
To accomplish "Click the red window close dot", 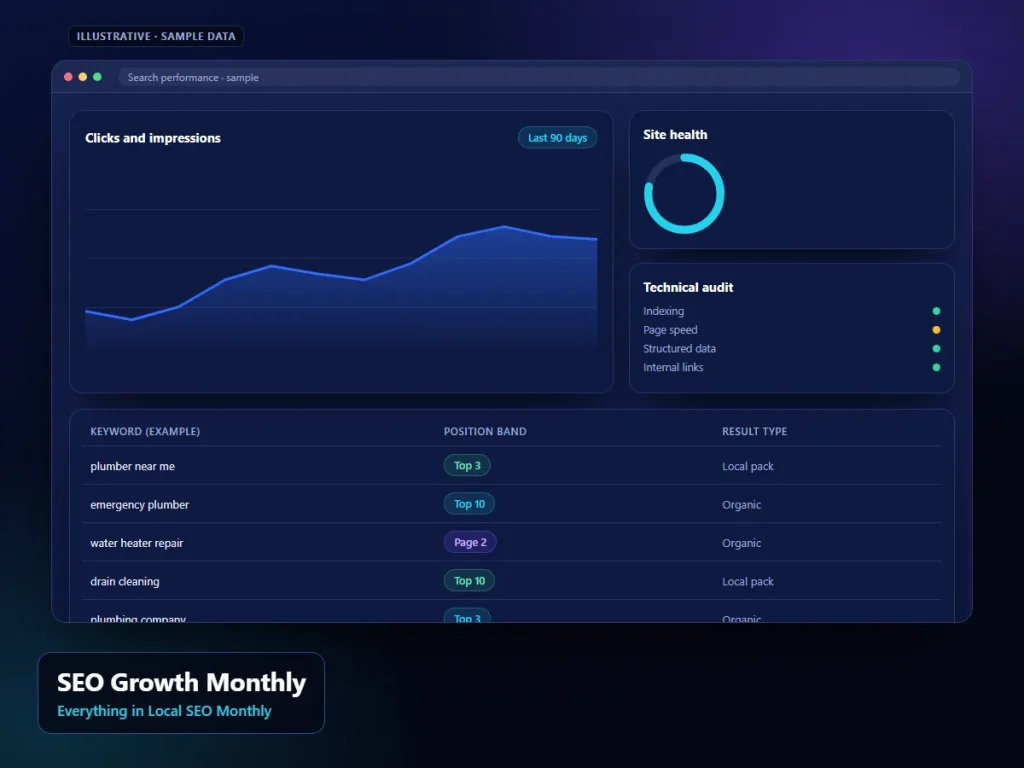I will click(x=68, y=77).
